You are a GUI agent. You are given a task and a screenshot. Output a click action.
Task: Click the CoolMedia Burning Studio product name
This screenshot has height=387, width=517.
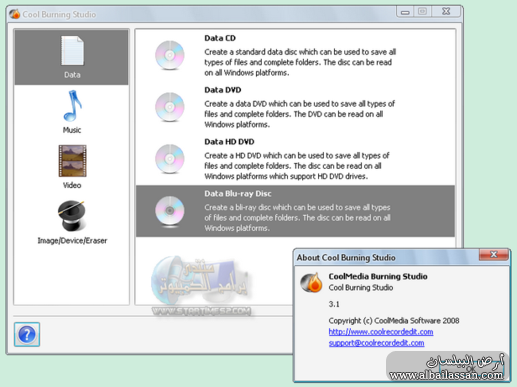coord(378,276)
